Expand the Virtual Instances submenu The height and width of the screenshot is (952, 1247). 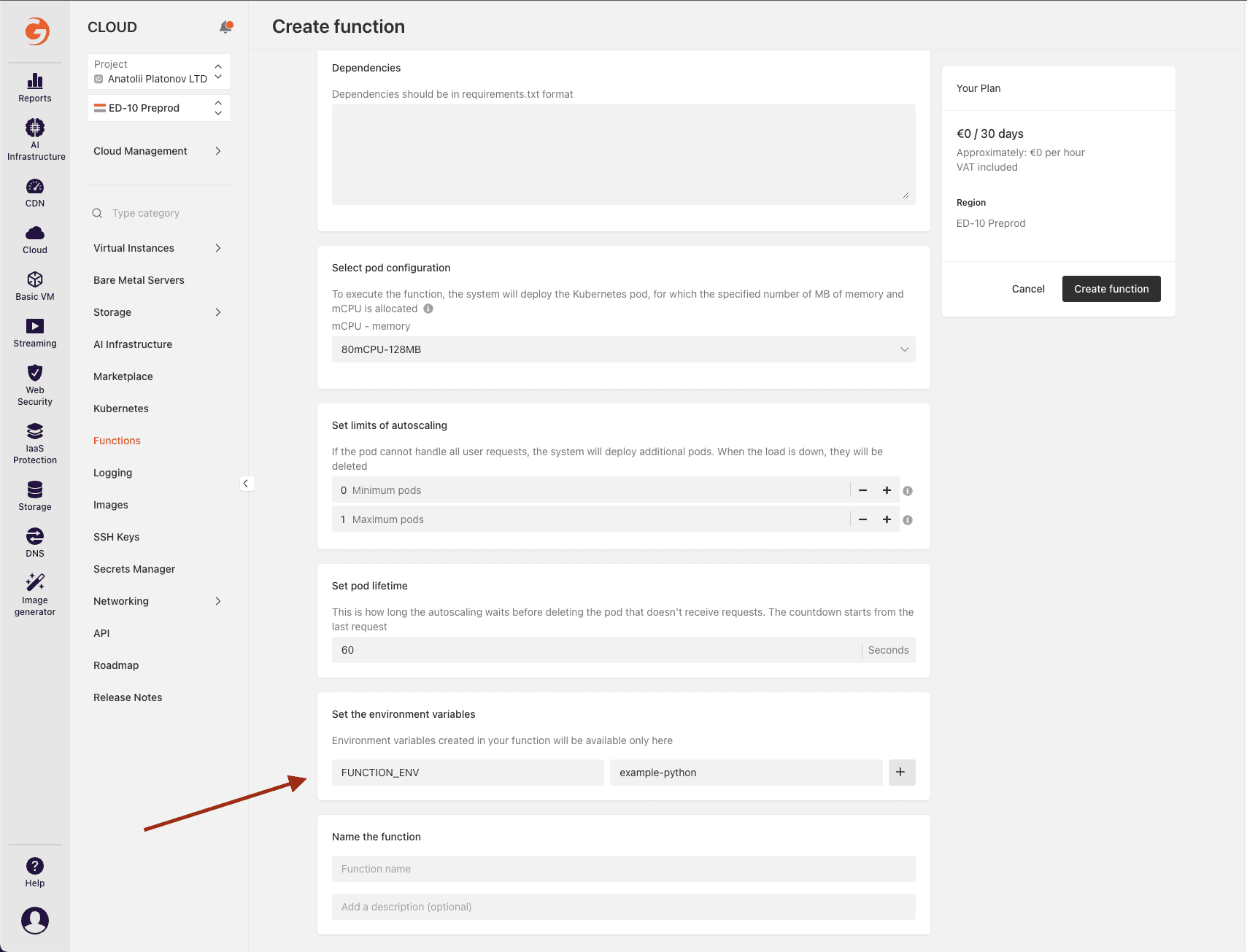click(x=158, y=248)
